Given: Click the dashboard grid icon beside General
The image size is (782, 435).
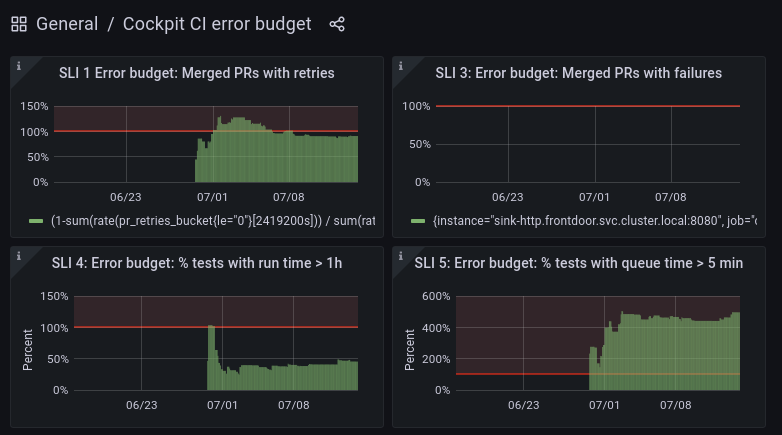Looking at the screenshot, I should (x=19, y=24).
